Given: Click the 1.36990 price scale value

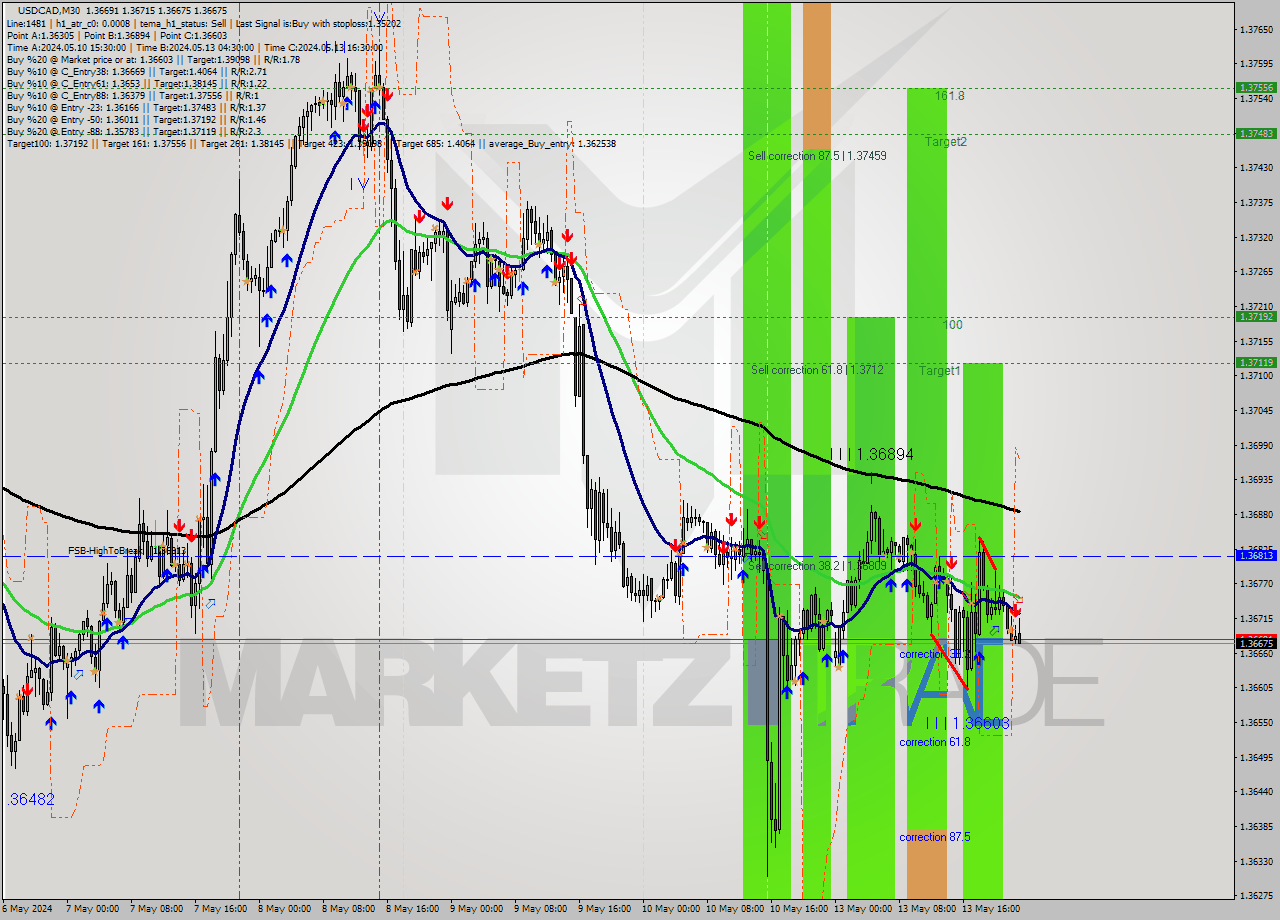Looking at the screenshot, I should pyautogui.click(x=1256, y=446).
